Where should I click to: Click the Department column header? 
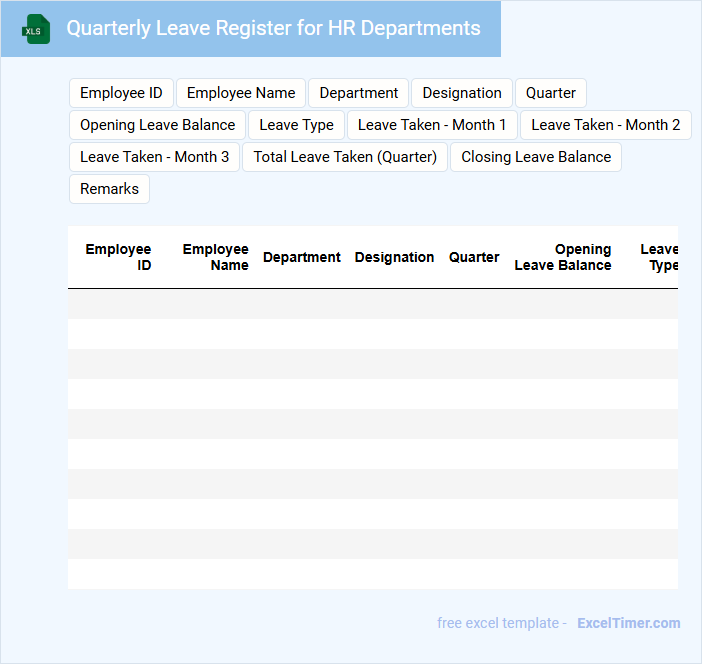(302, 257)
